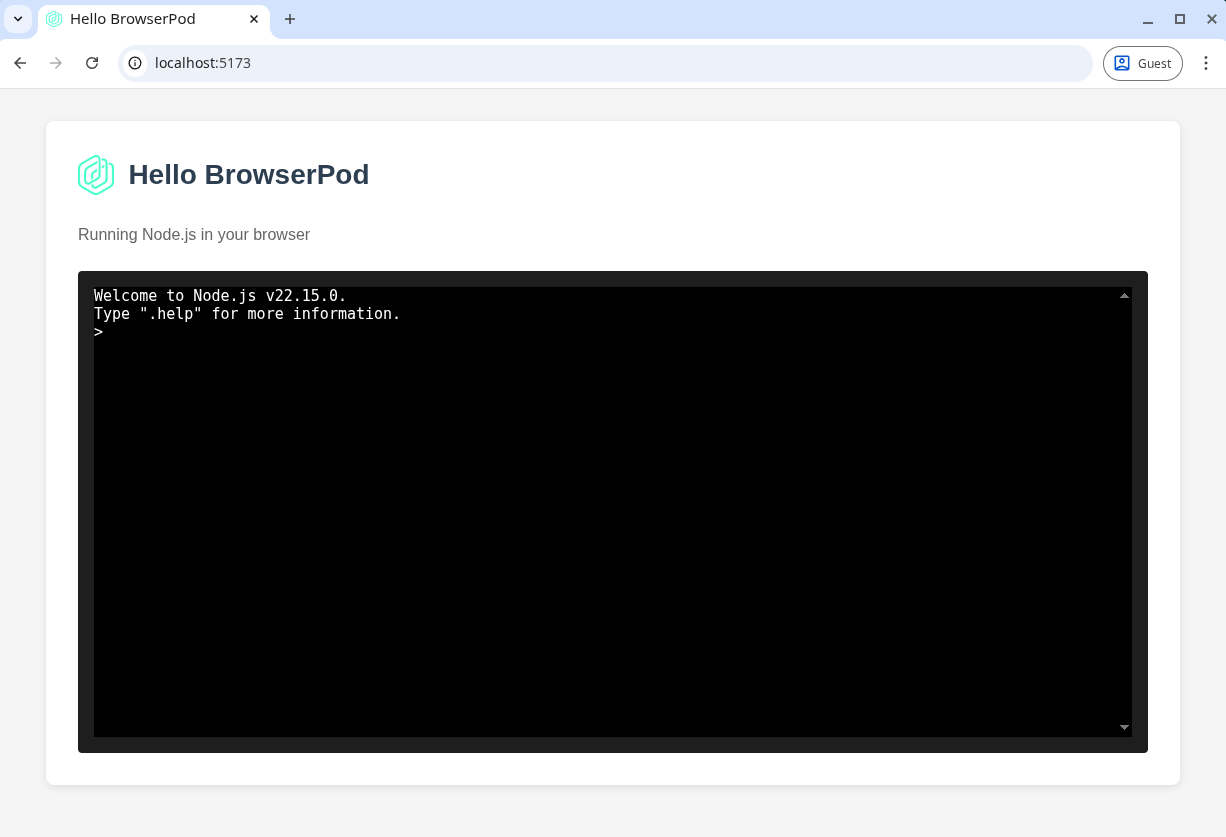Click the BrowserPod hexagon logo icon
The image size is (1226, 837).
coord(96,175)
